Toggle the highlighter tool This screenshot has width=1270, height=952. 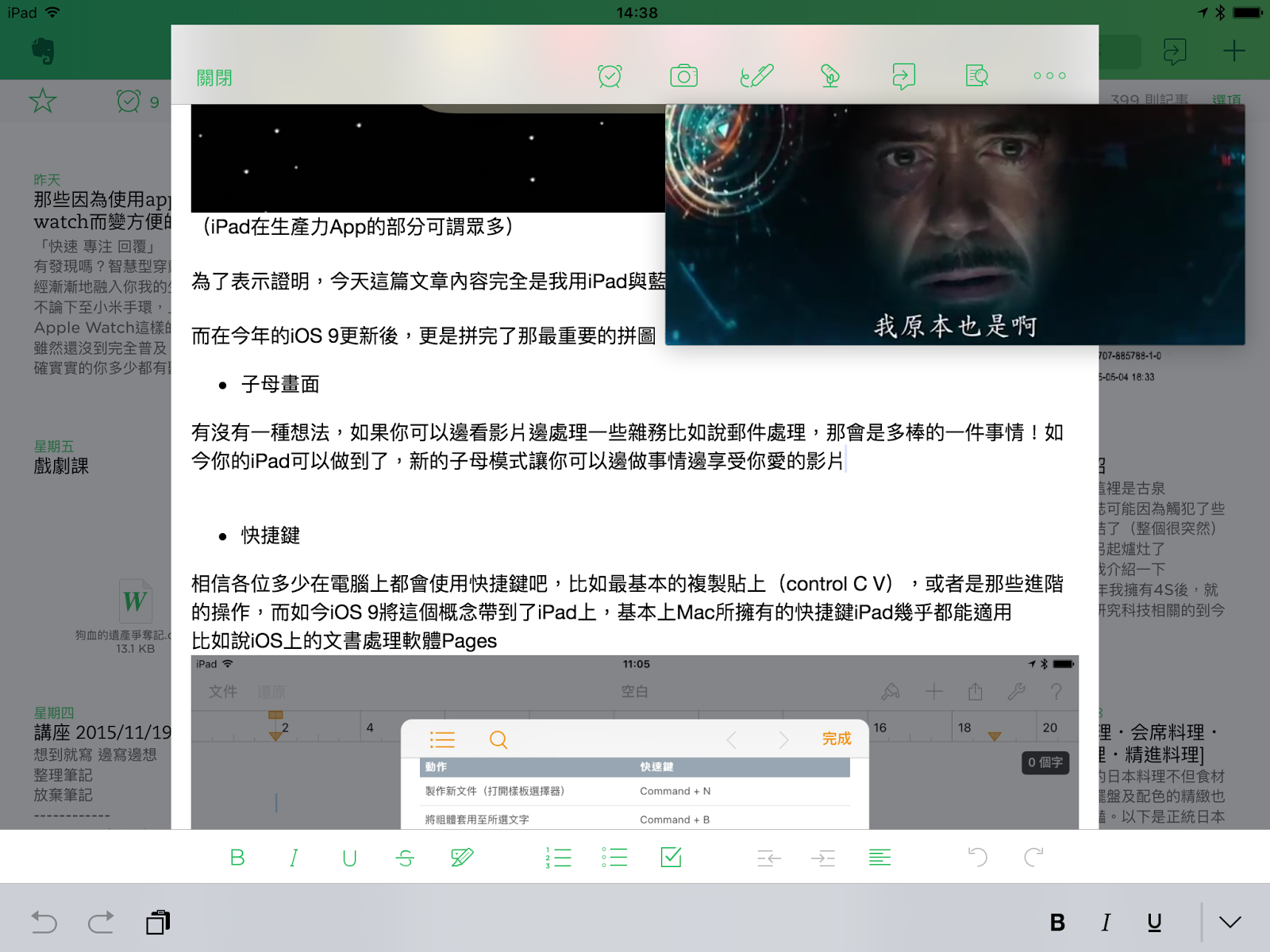point(462,858)
